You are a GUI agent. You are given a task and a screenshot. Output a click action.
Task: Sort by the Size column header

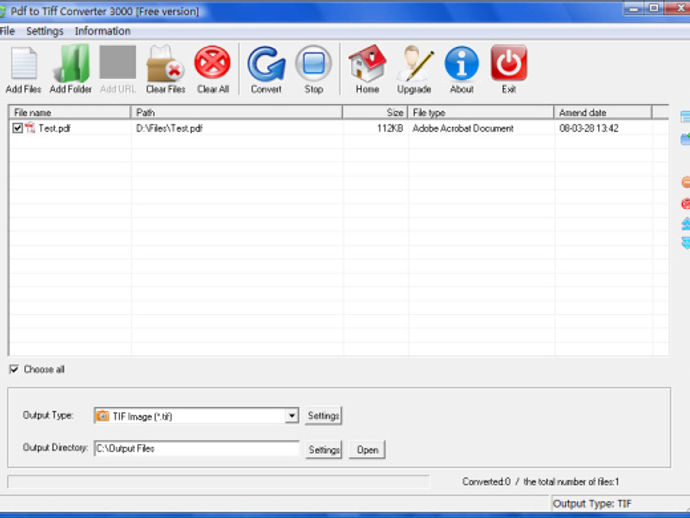[x=375, y=113]
